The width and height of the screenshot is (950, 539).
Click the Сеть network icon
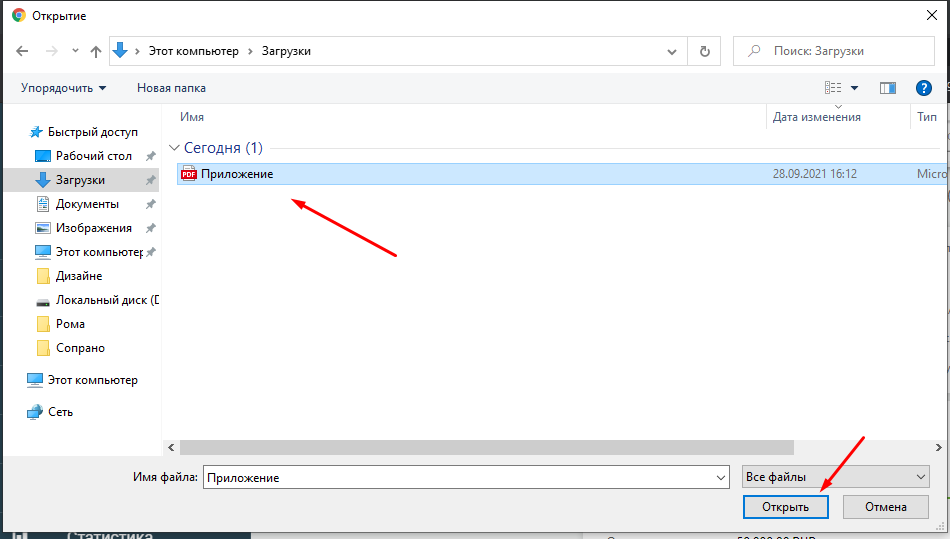coord(35,412)
